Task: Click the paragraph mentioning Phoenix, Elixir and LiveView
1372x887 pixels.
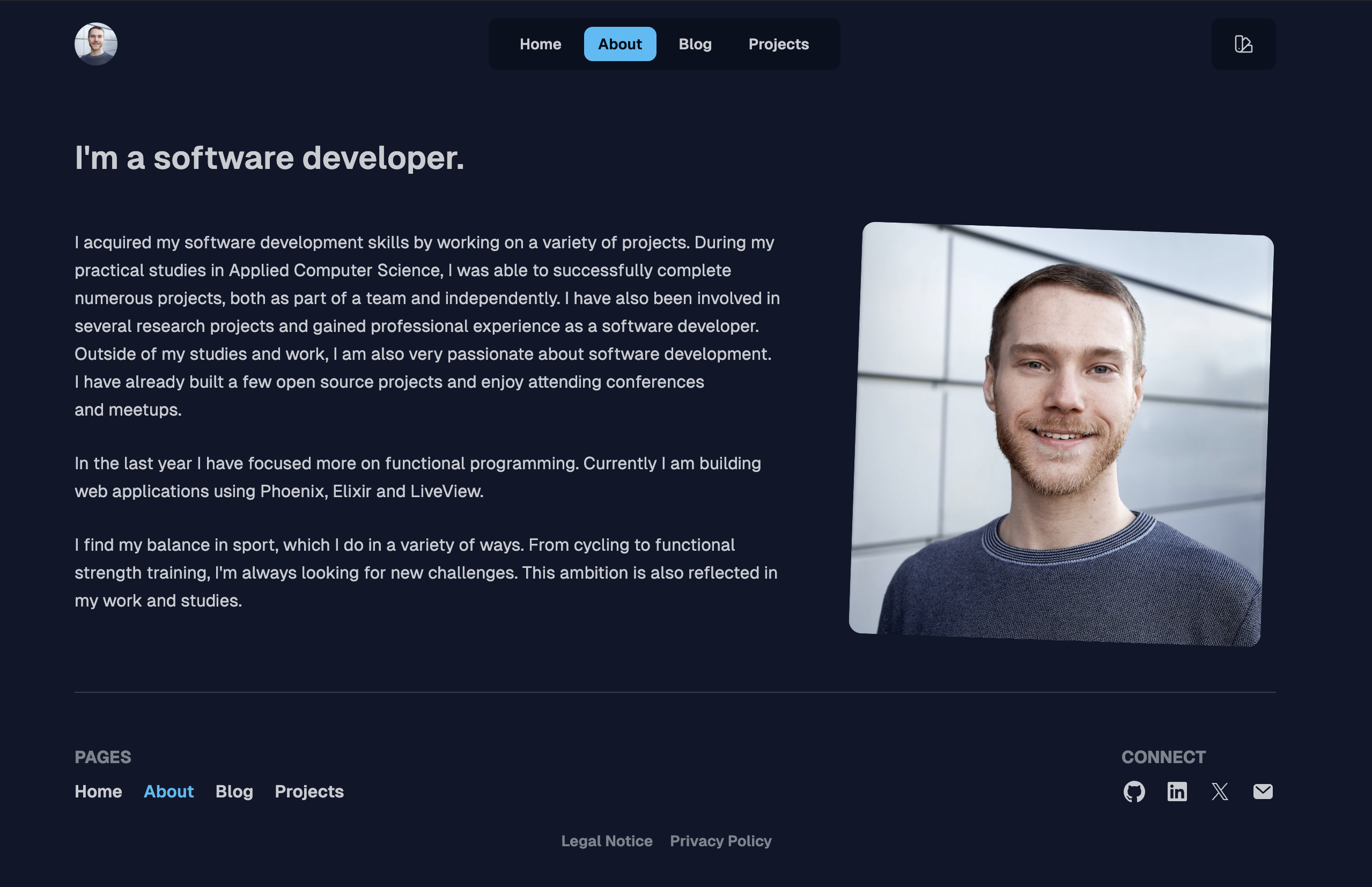Action: (417, 477)
